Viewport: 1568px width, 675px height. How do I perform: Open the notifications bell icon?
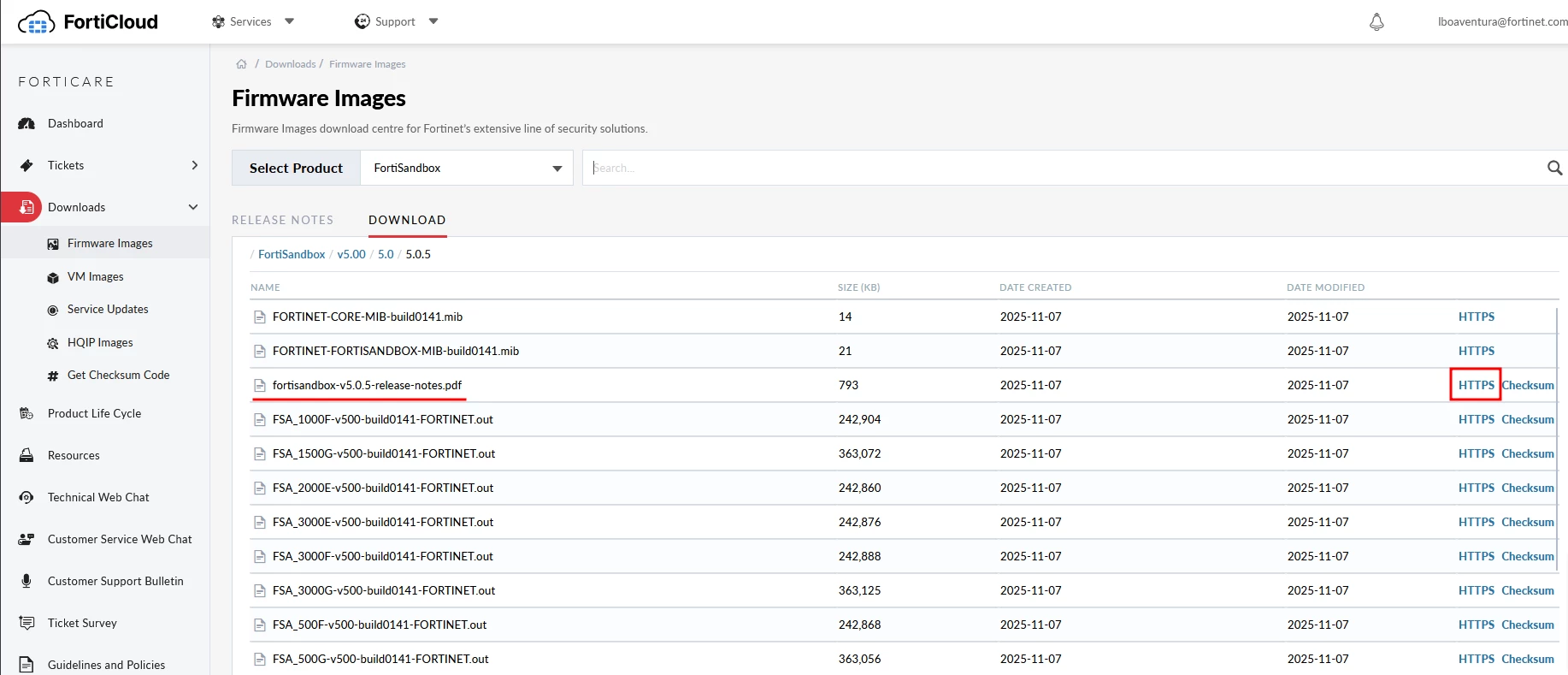pyautogui.click(x=1376, y=22)
